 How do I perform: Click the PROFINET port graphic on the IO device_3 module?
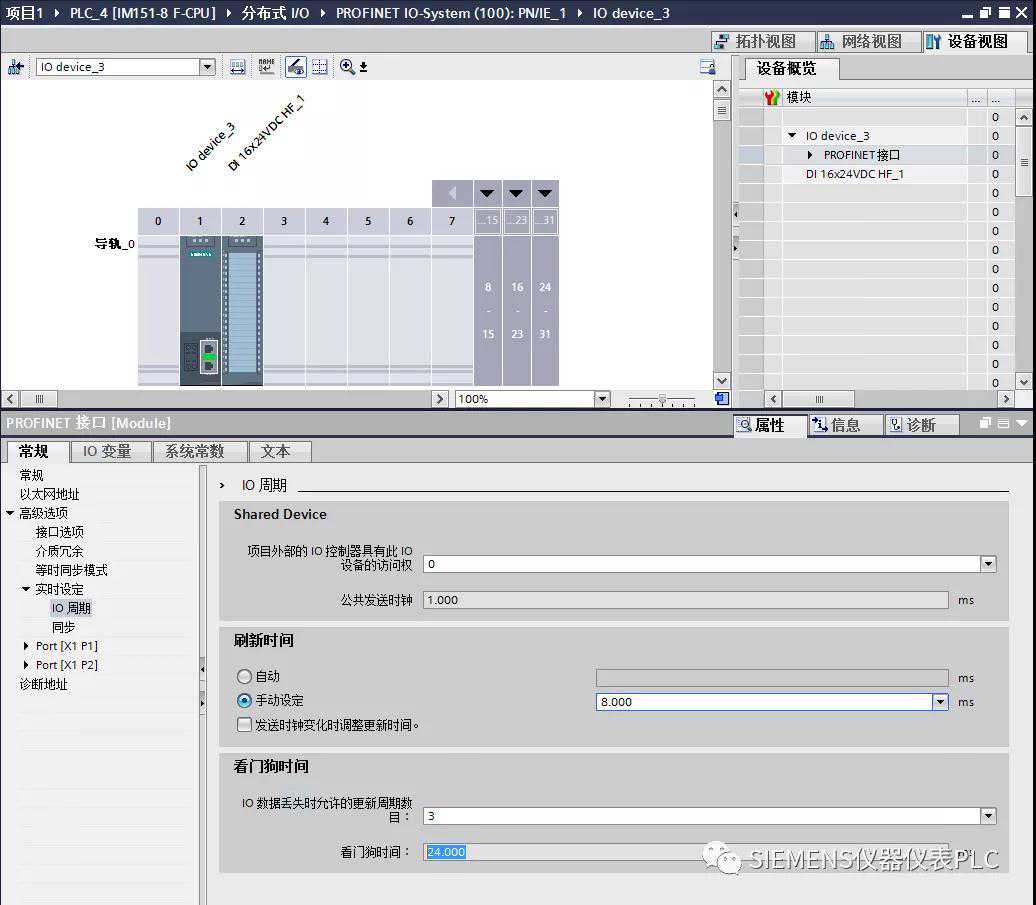point(208,356)
